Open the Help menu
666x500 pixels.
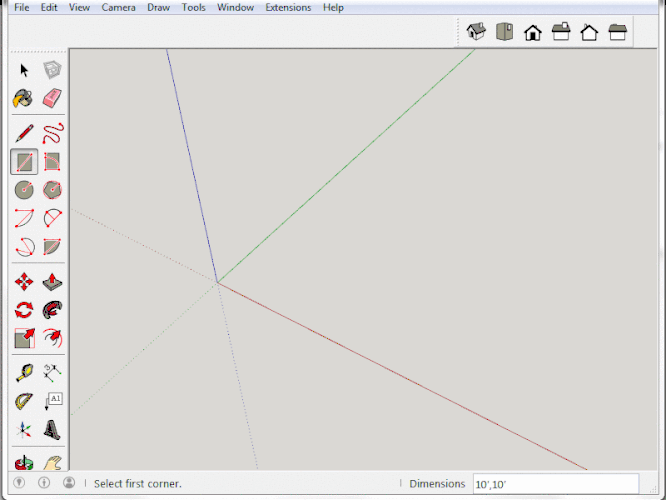tap(333, 7)
